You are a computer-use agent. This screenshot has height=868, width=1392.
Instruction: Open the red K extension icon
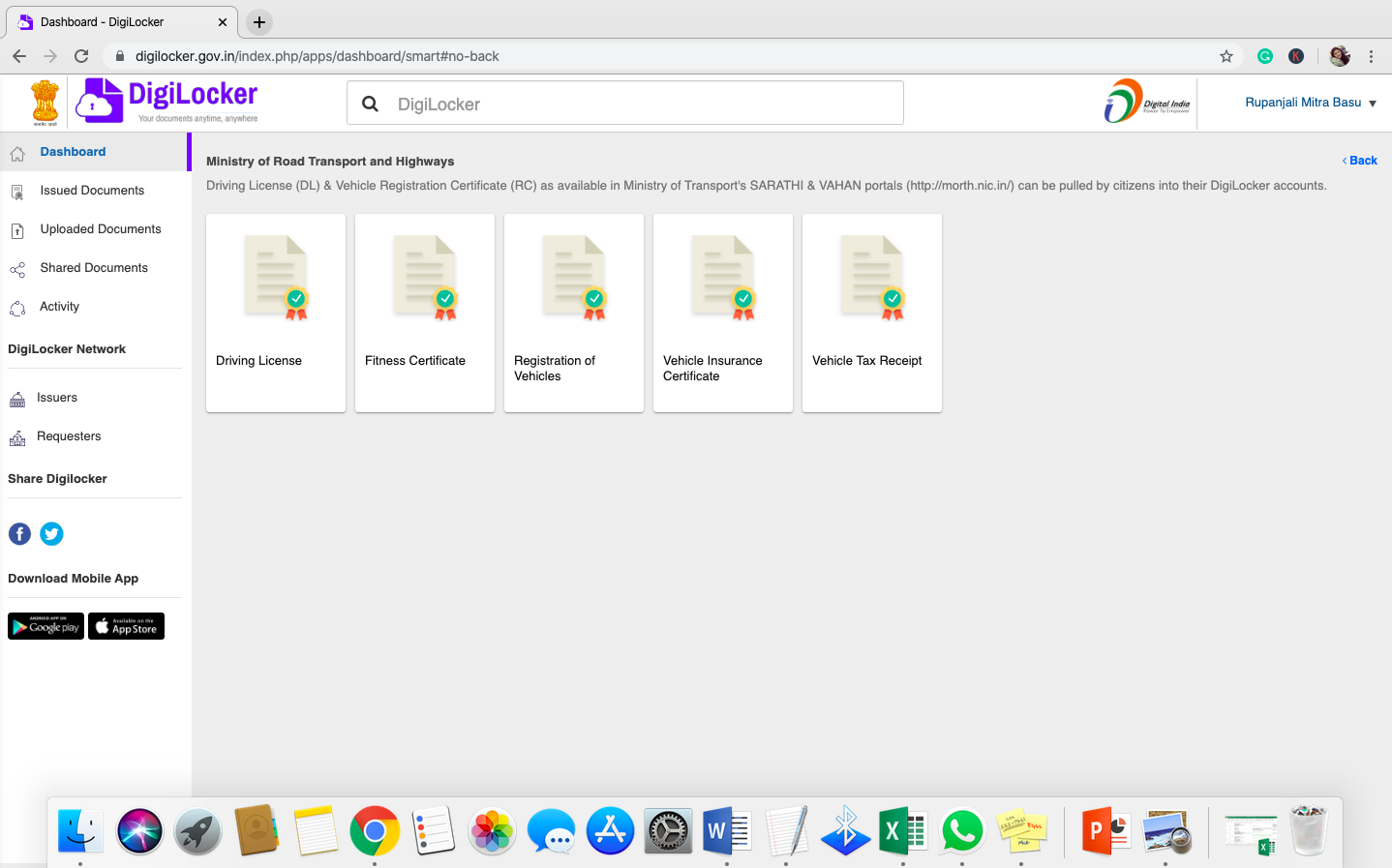1296,56
